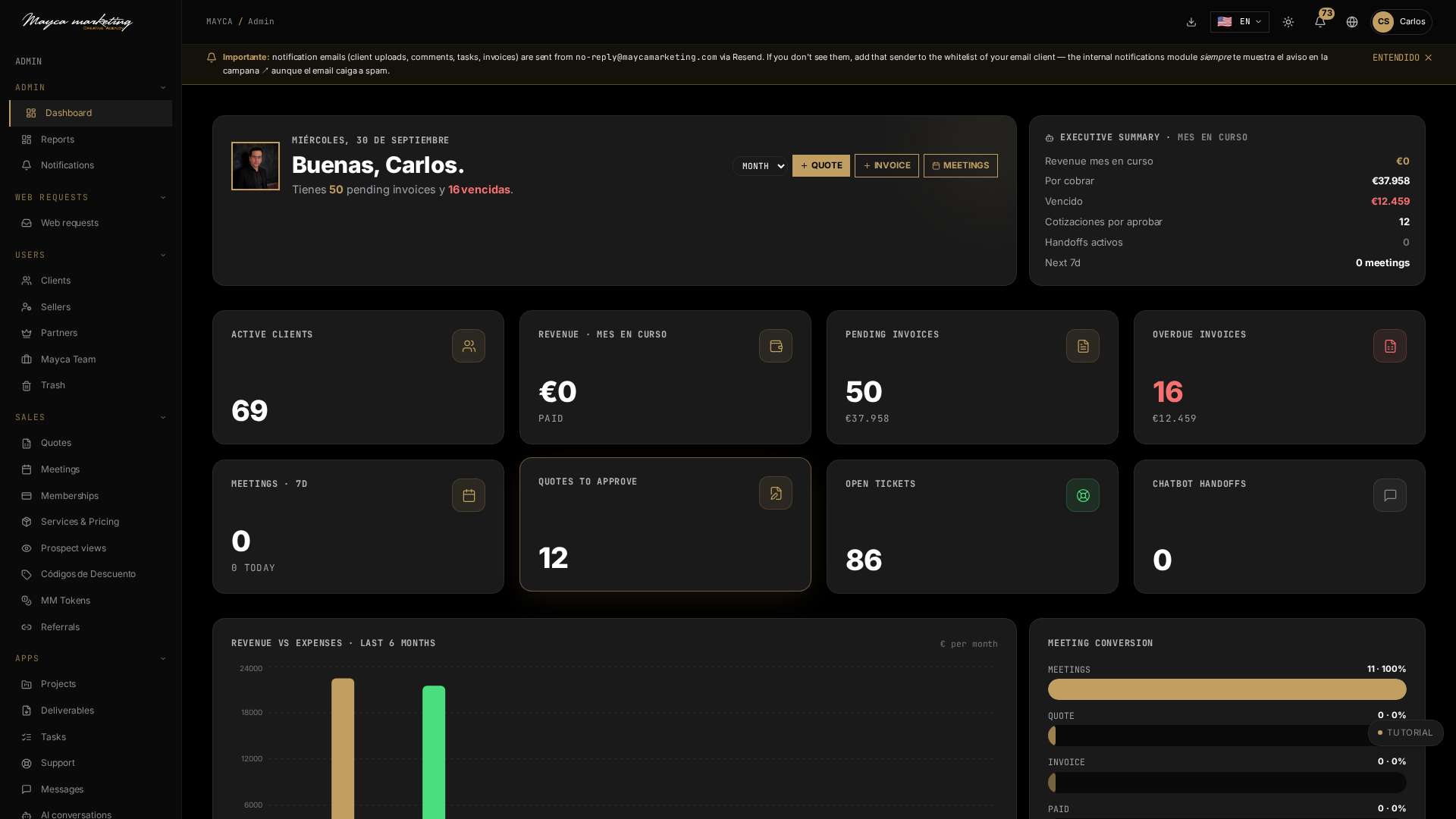Open Carlos user profile menu
Screen dimensions: 1456x819
tap(1401, 22)
